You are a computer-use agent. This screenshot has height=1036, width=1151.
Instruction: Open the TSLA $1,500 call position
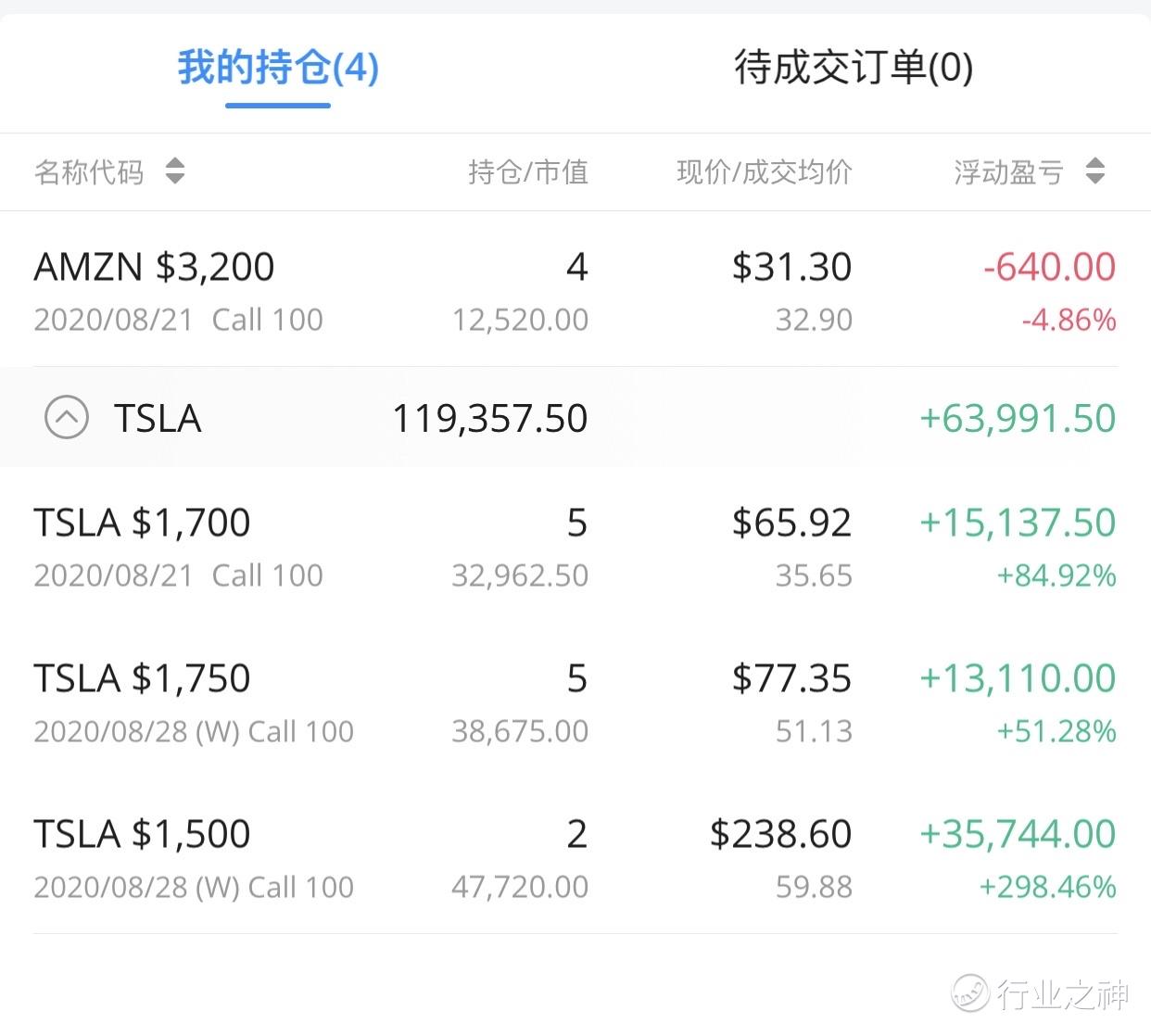tap(143, 835)
